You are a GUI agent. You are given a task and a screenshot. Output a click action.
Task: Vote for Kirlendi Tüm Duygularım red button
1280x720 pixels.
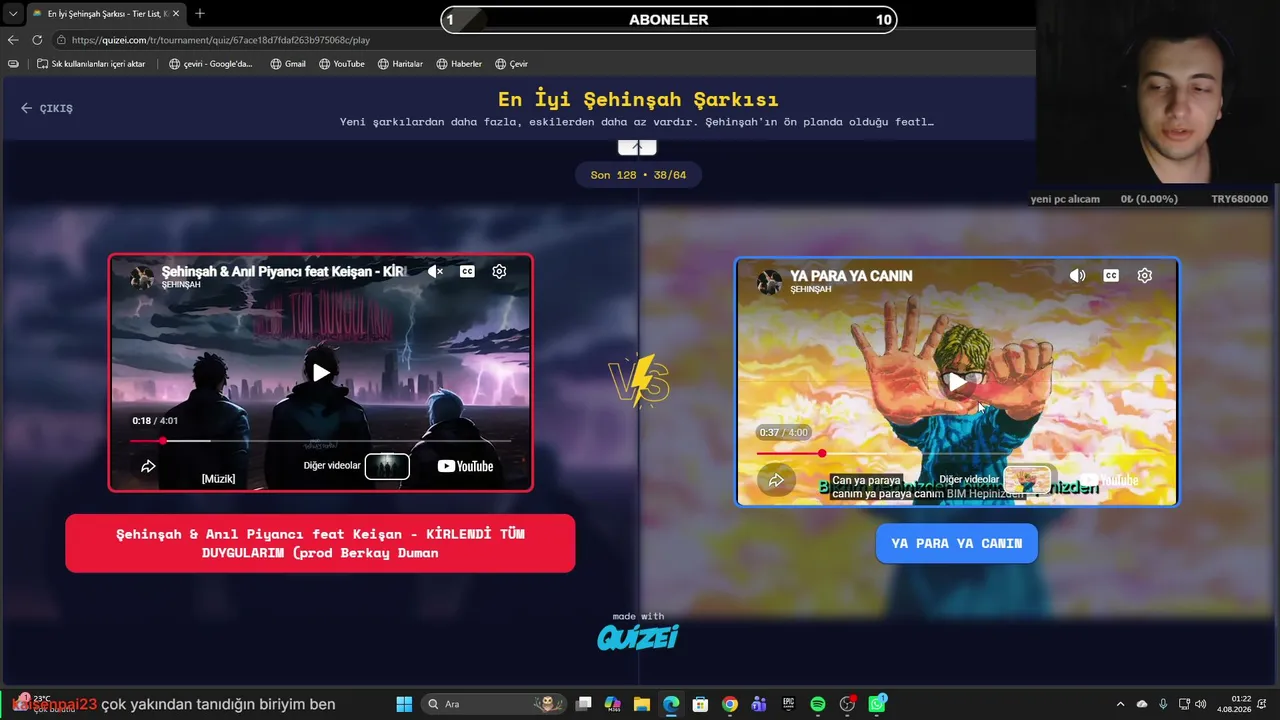320,543
